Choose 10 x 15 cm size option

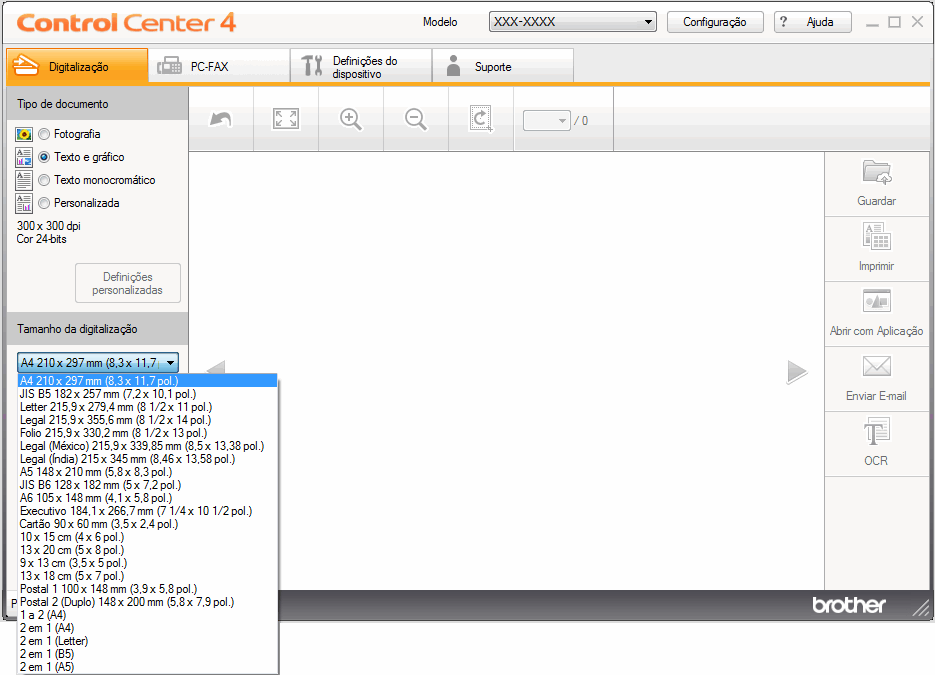[x=148, y=537]
